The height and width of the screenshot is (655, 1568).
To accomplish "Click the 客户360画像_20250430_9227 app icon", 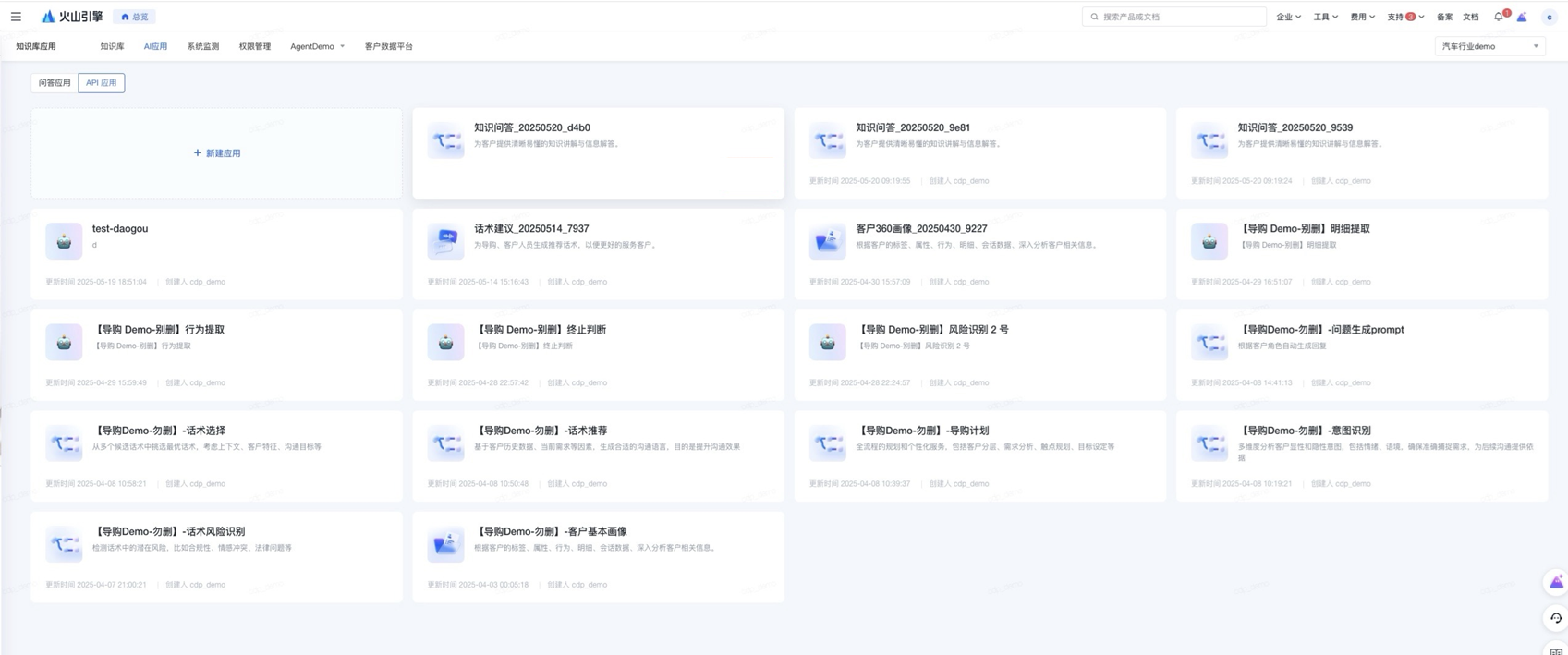I will (x=827, y=241).
